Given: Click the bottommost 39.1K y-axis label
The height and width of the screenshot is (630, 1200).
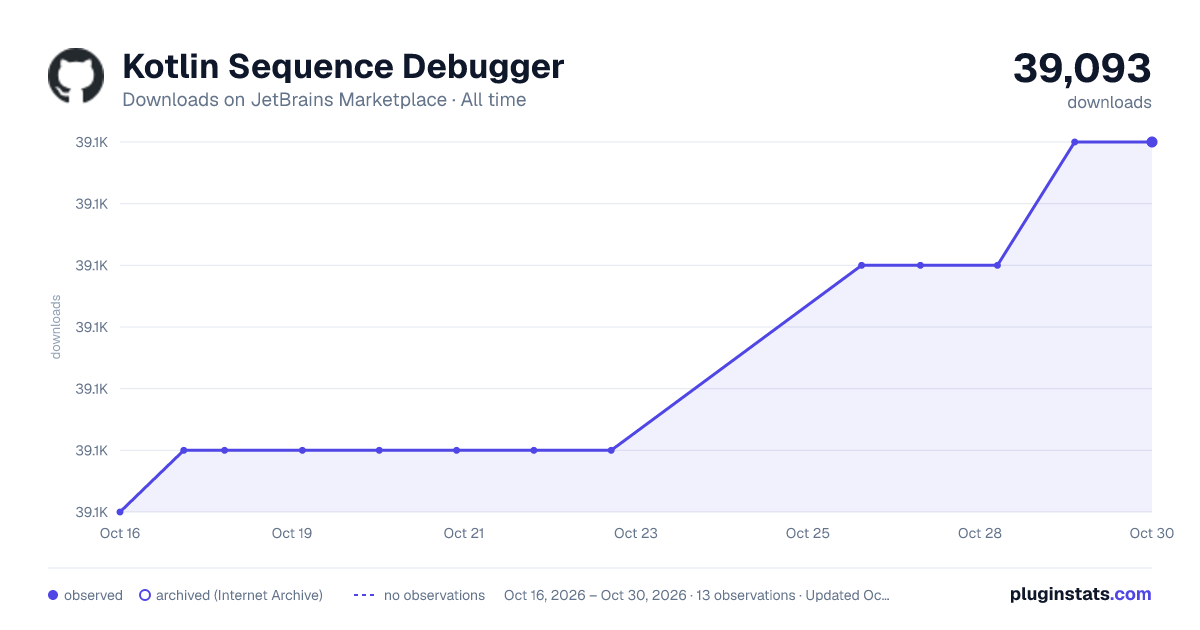Looking at the screenshot, I should tap(92, 512).
